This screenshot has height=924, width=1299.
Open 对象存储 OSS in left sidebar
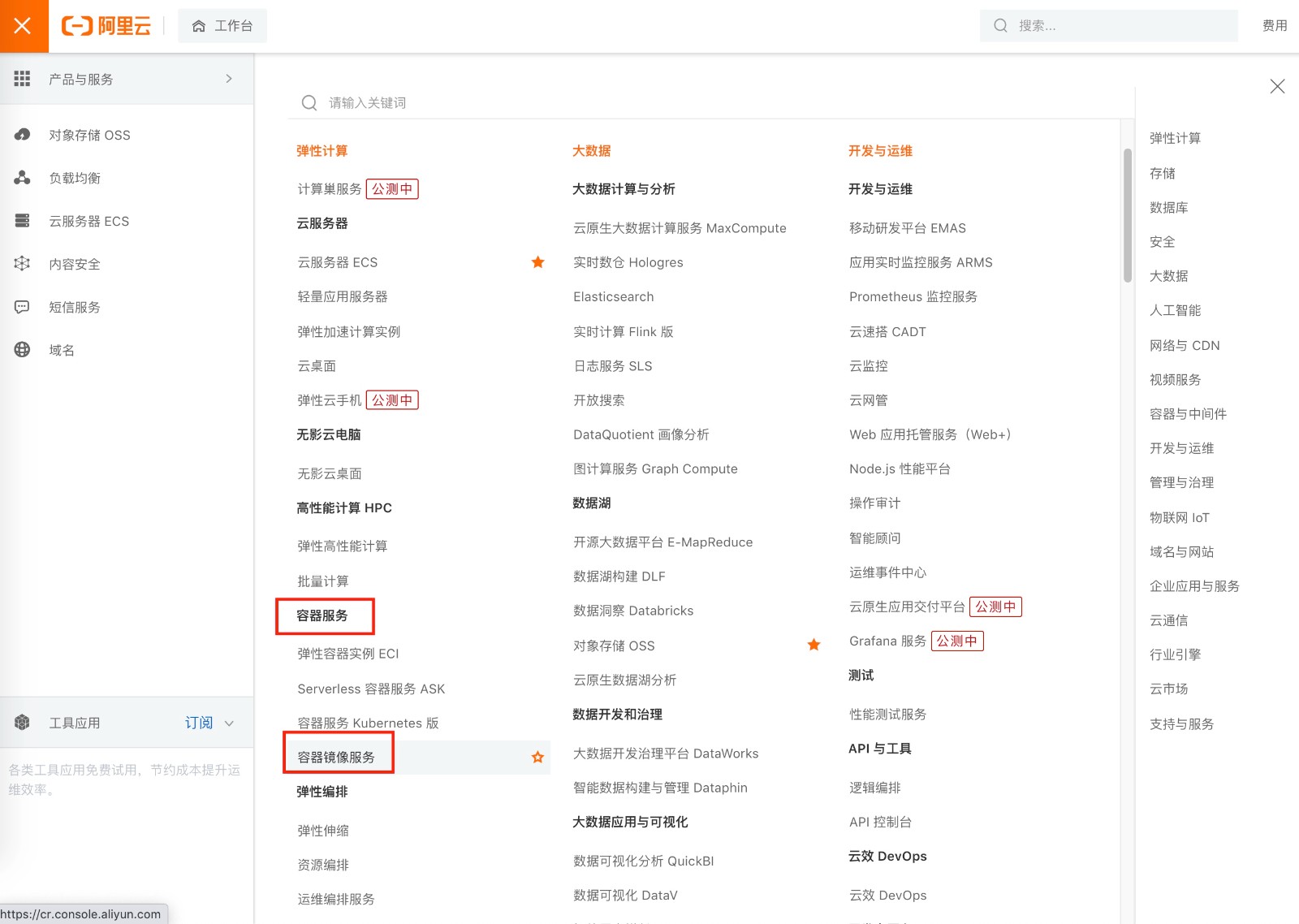pyautogui.click(x=89, y=135)
